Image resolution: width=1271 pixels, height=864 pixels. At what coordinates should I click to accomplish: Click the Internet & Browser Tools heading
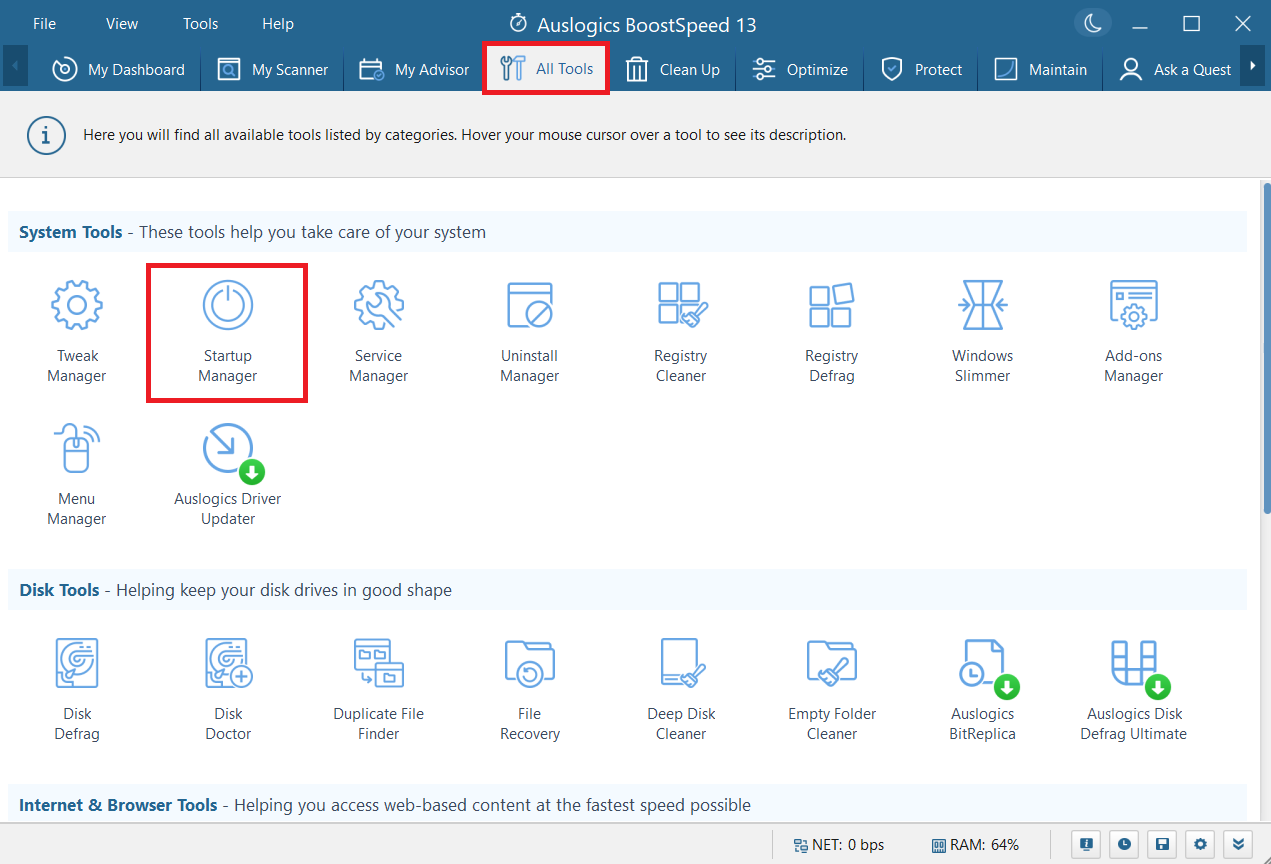(118, 805)
